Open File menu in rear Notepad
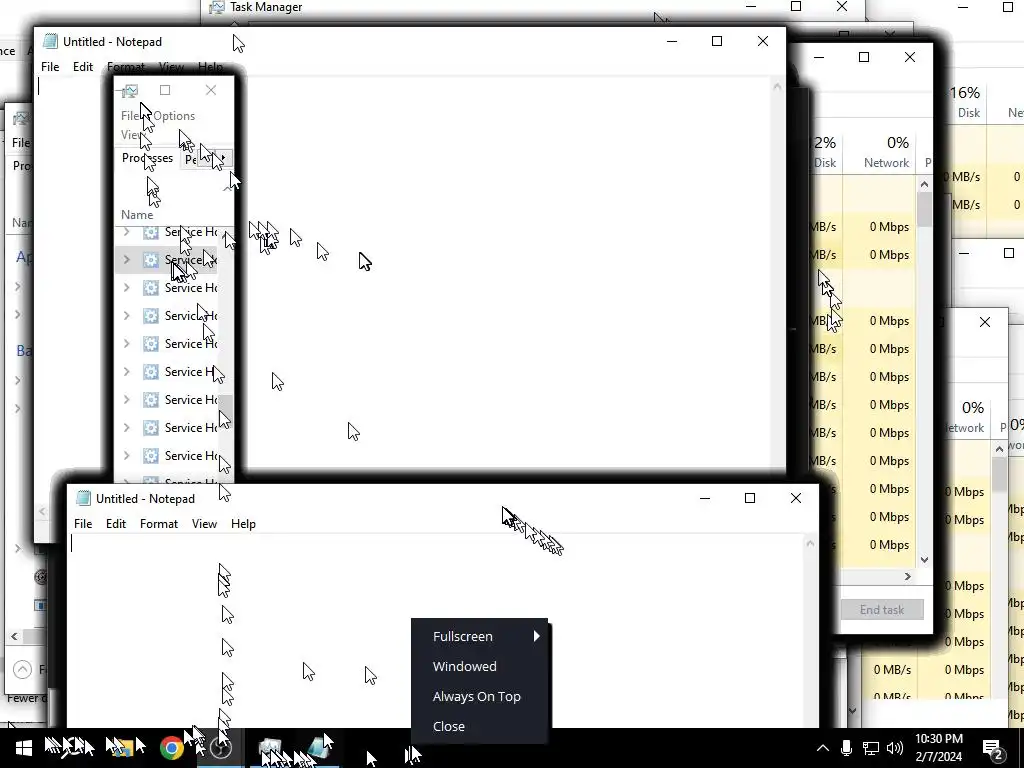This screenshot has height=768, width=1024. [x=50, y=67]
